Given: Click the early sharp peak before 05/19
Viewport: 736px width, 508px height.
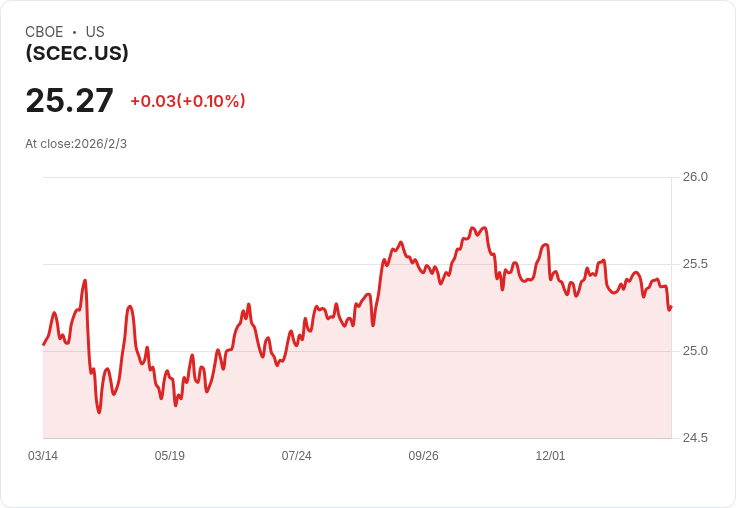Looking at the screenshot, I should click(x=86, y=281).
